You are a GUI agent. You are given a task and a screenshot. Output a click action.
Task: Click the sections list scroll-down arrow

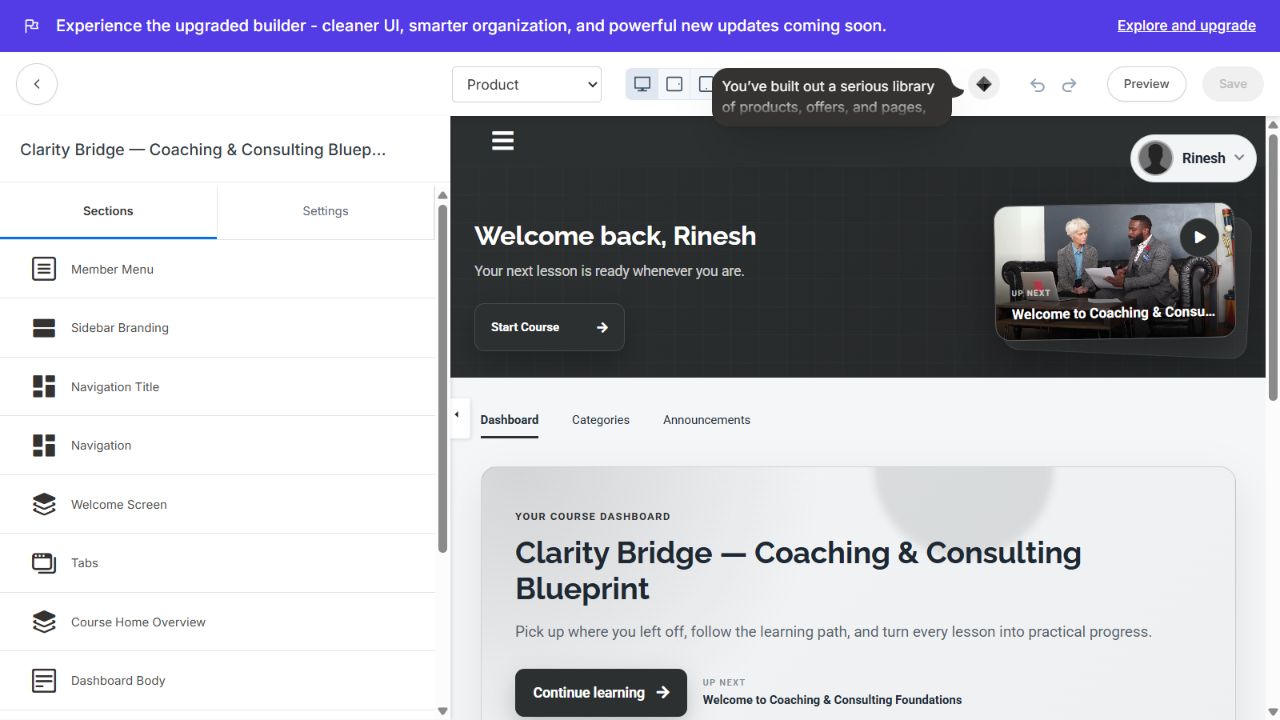coord(443,711)
